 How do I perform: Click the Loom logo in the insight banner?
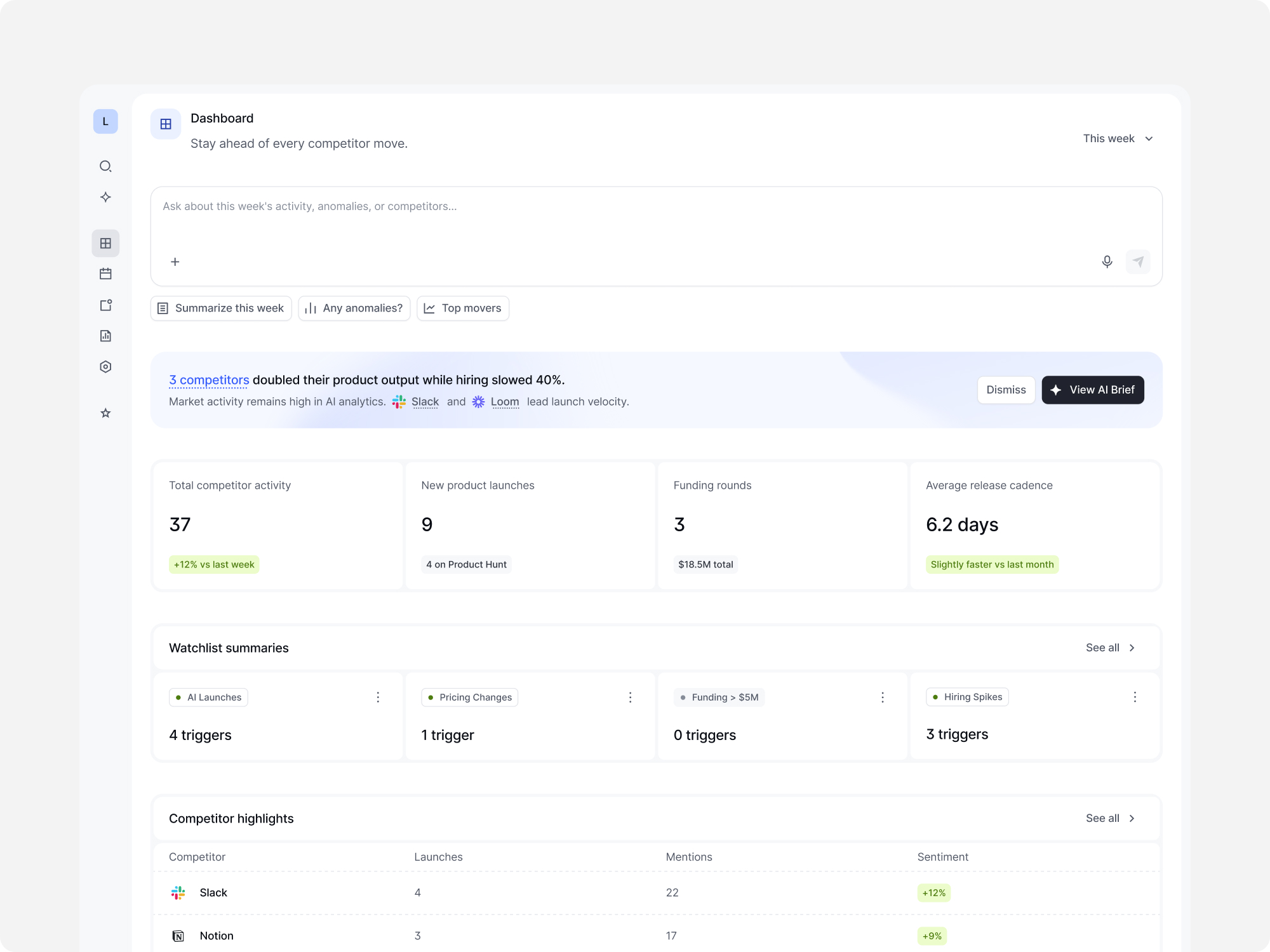click(478, 402)
